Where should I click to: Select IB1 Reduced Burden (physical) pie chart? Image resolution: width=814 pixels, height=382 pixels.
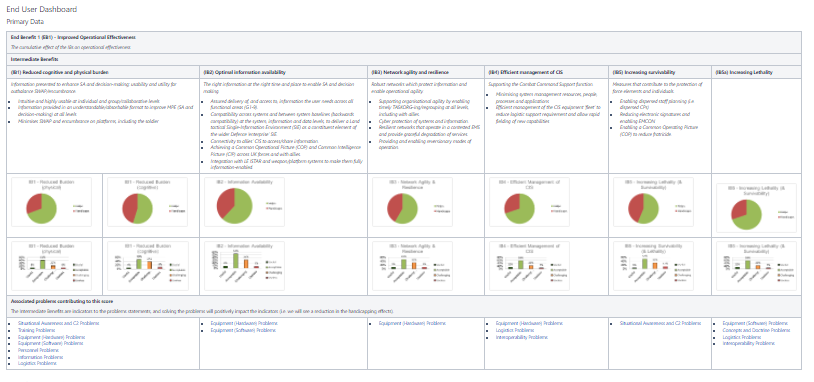51,202
